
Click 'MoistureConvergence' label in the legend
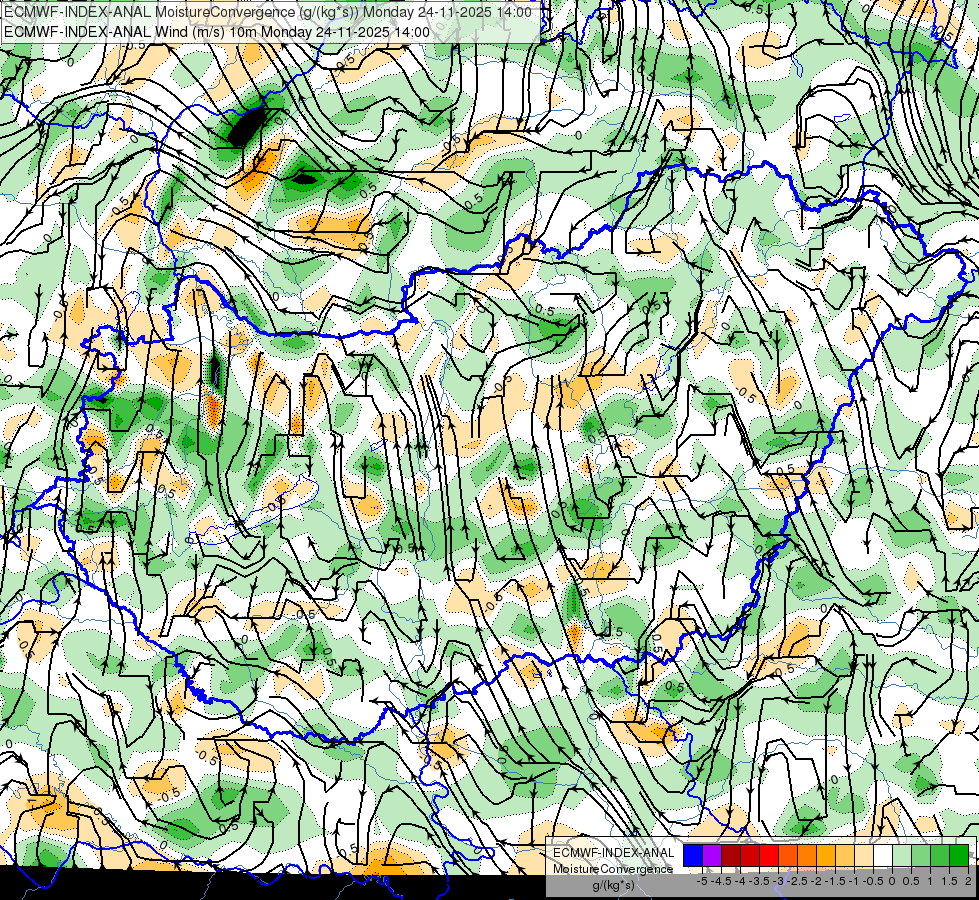click(613, 869)
